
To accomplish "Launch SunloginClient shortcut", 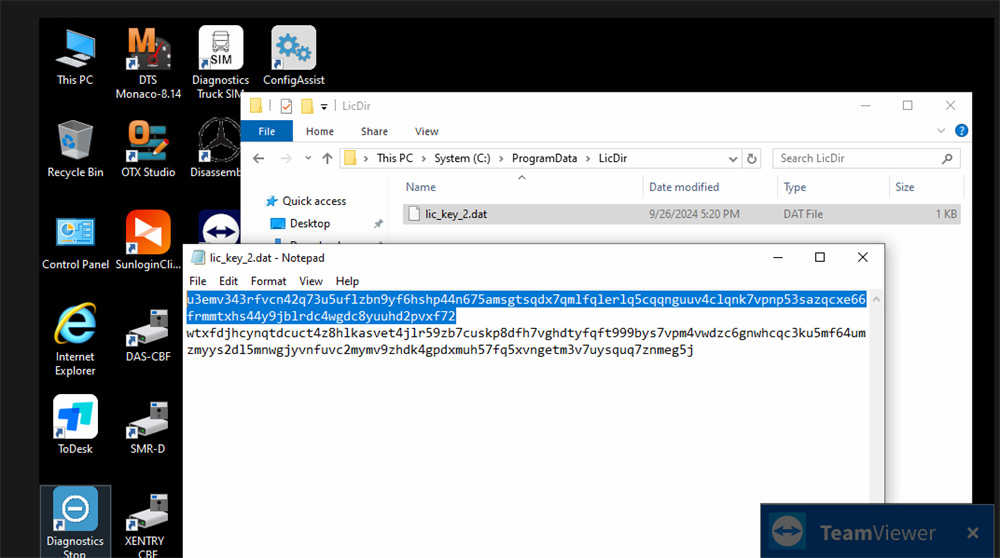I will [148, 241].
